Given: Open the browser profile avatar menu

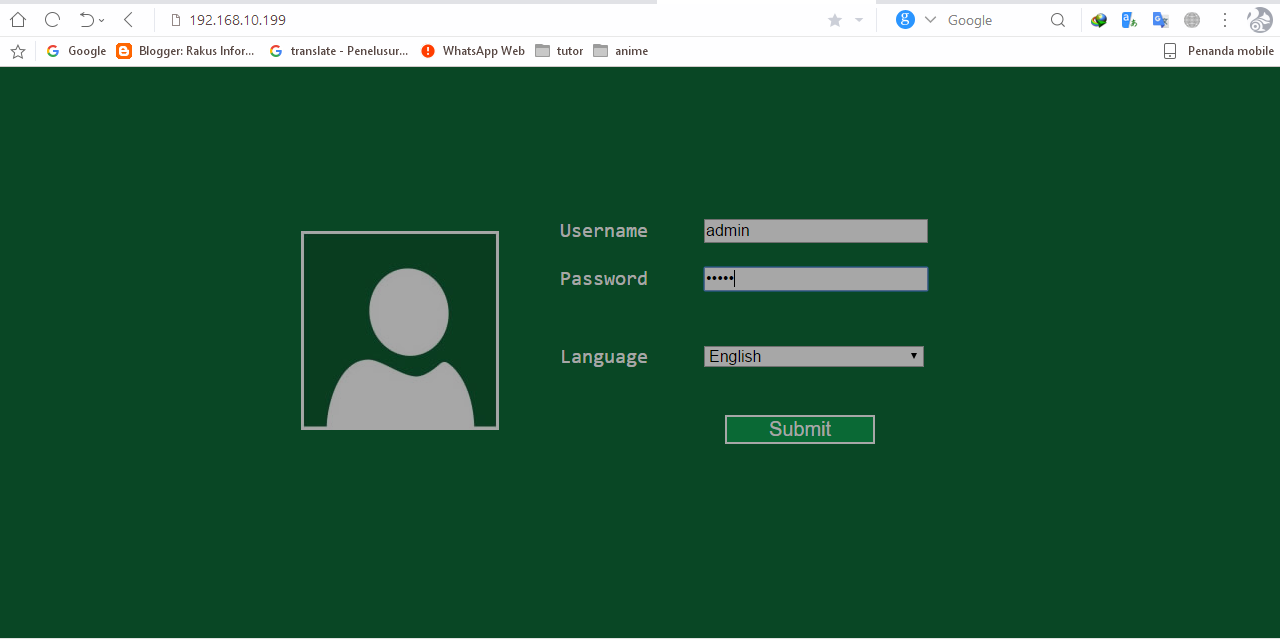Looking at the screenshot, I should 1258,19.
